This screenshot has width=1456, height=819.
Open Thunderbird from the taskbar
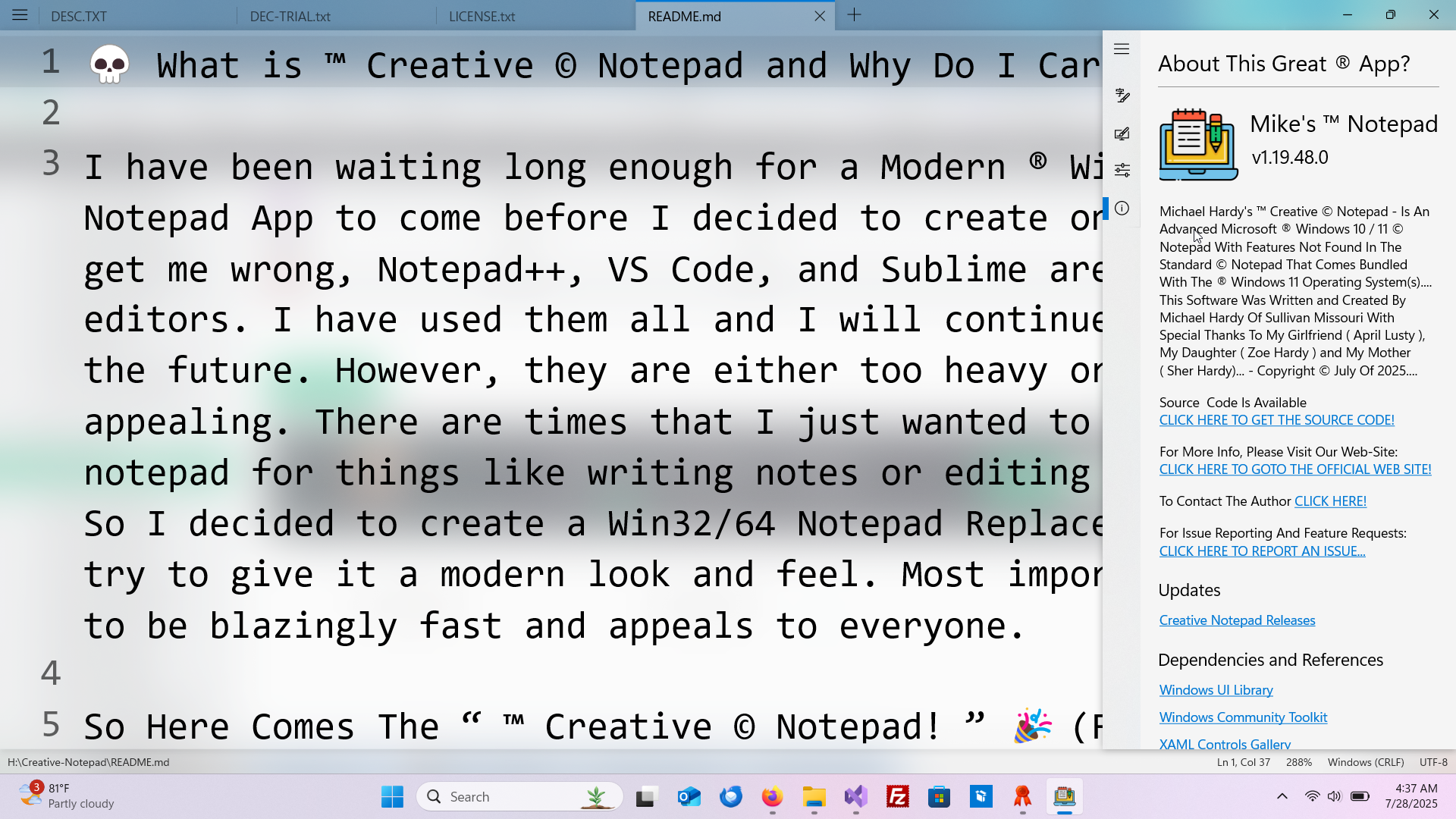731,797
